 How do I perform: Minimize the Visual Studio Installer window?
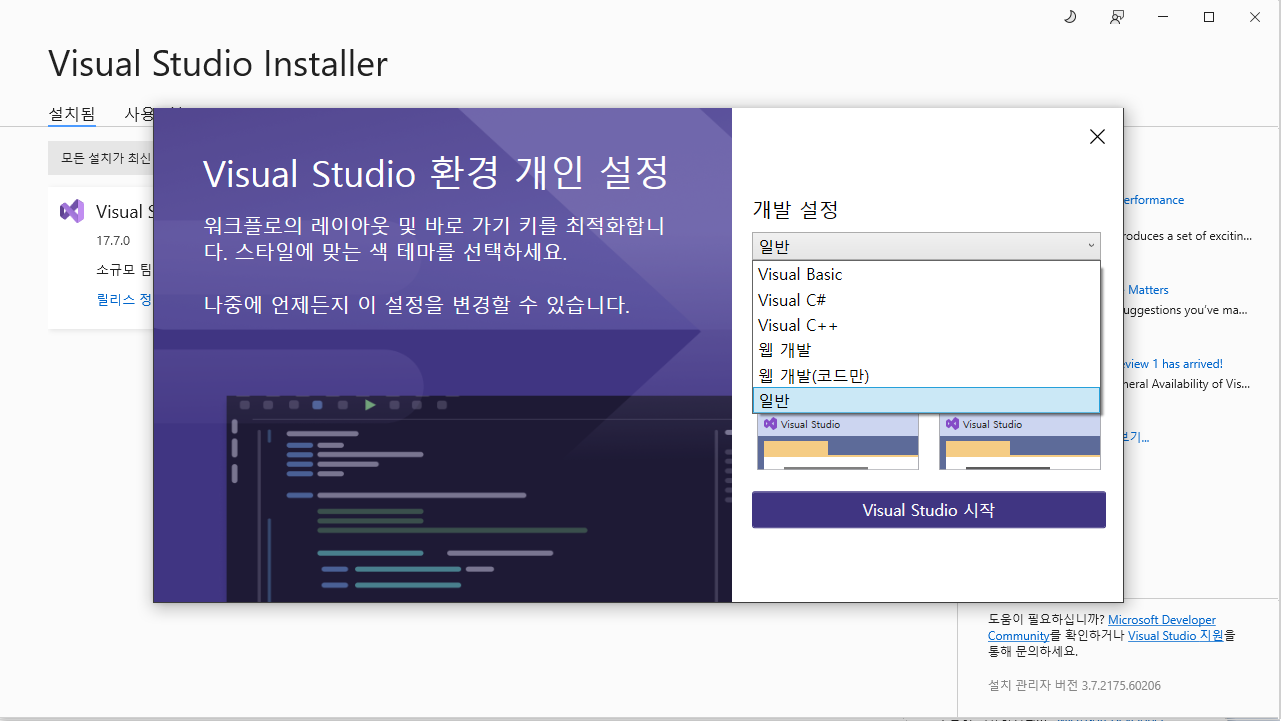(1163, 17)
